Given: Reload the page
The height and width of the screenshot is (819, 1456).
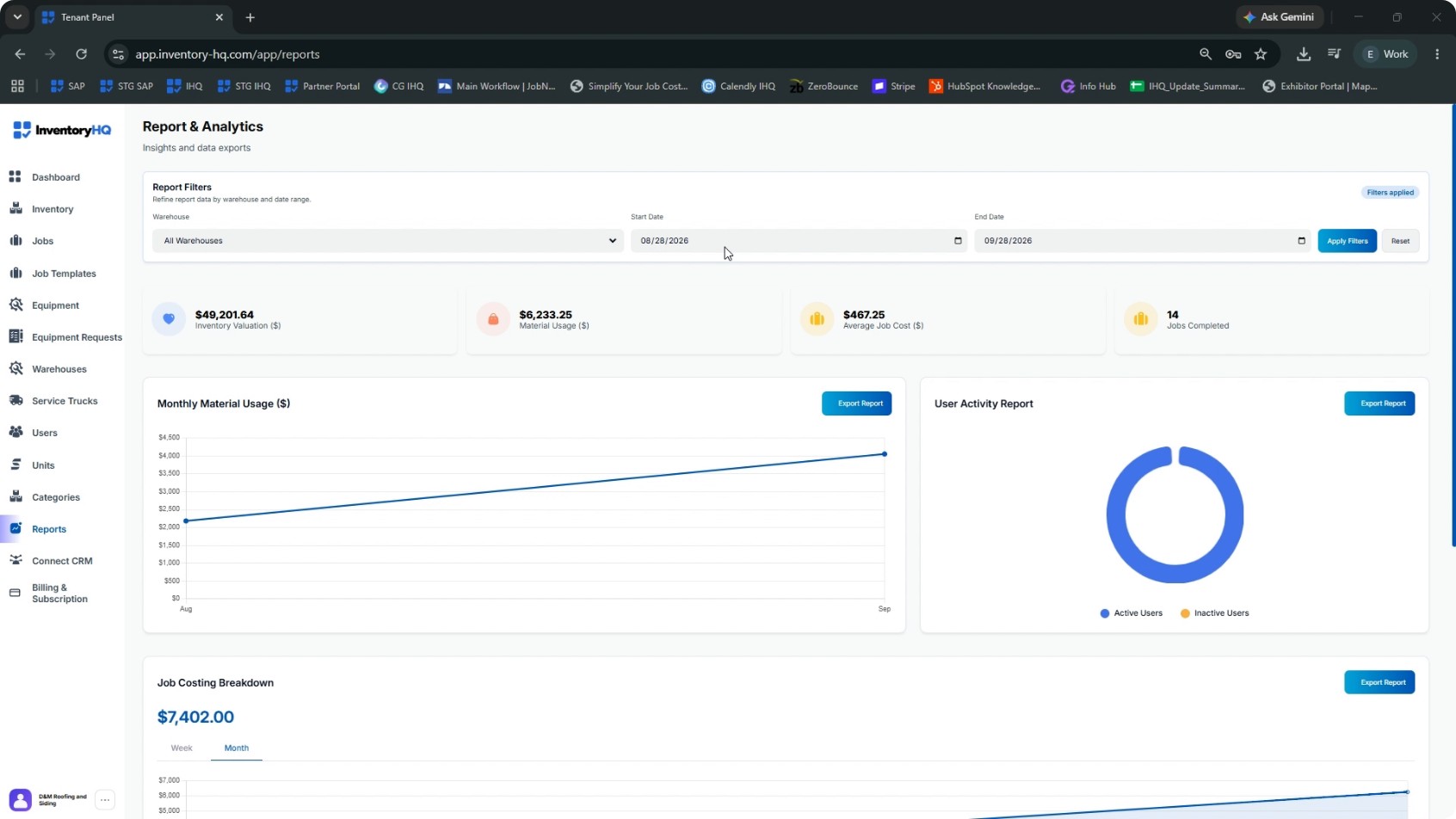Looking at the screenshot, I should click(81, 54).
